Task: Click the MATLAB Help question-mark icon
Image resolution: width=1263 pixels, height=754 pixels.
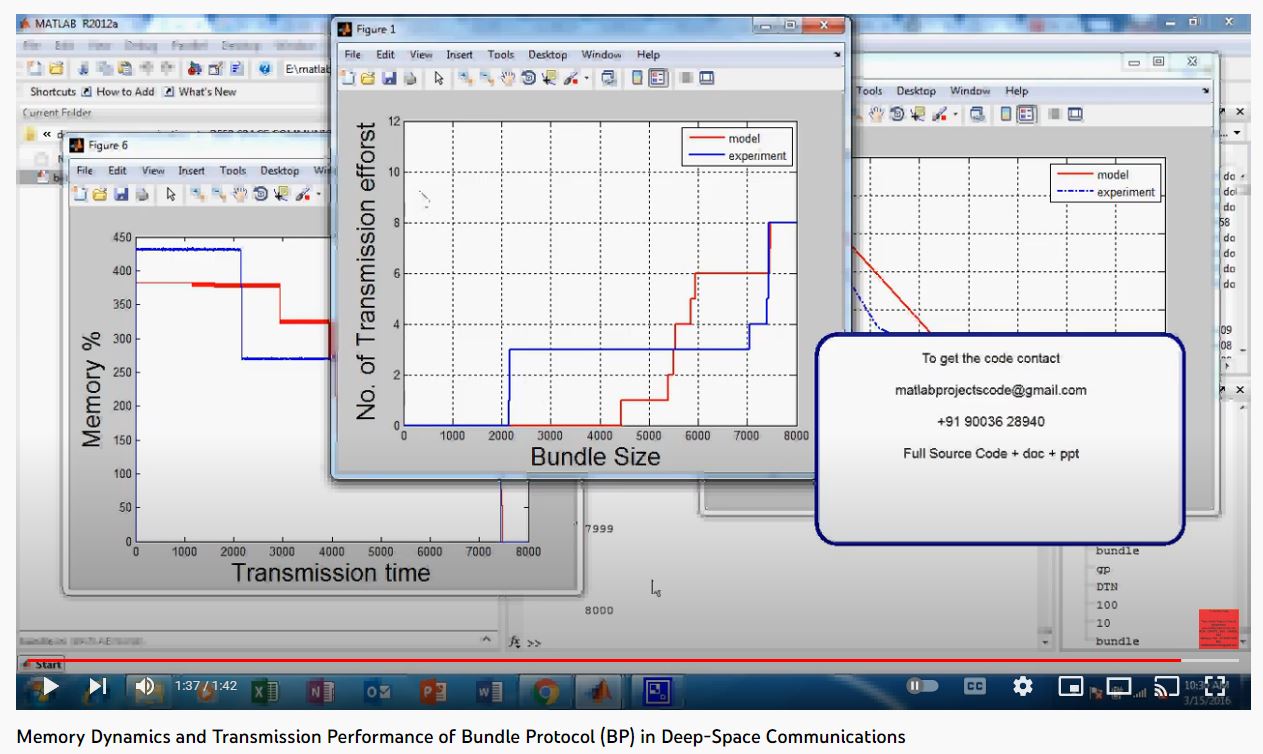Action: pyautogui.click(x=264, y=69)
